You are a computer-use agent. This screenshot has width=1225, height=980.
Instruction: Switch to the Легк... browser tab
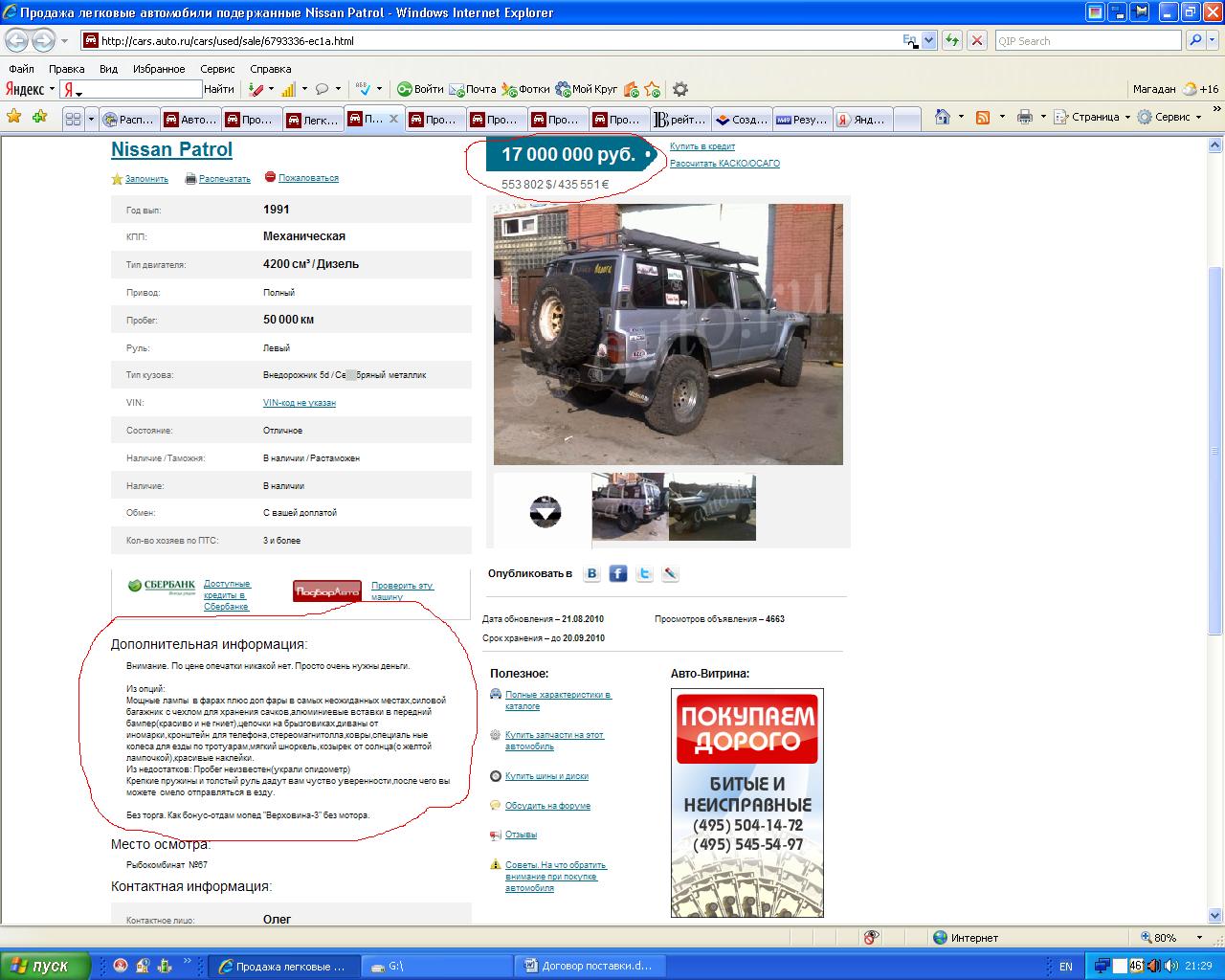[x=311, y=120]
